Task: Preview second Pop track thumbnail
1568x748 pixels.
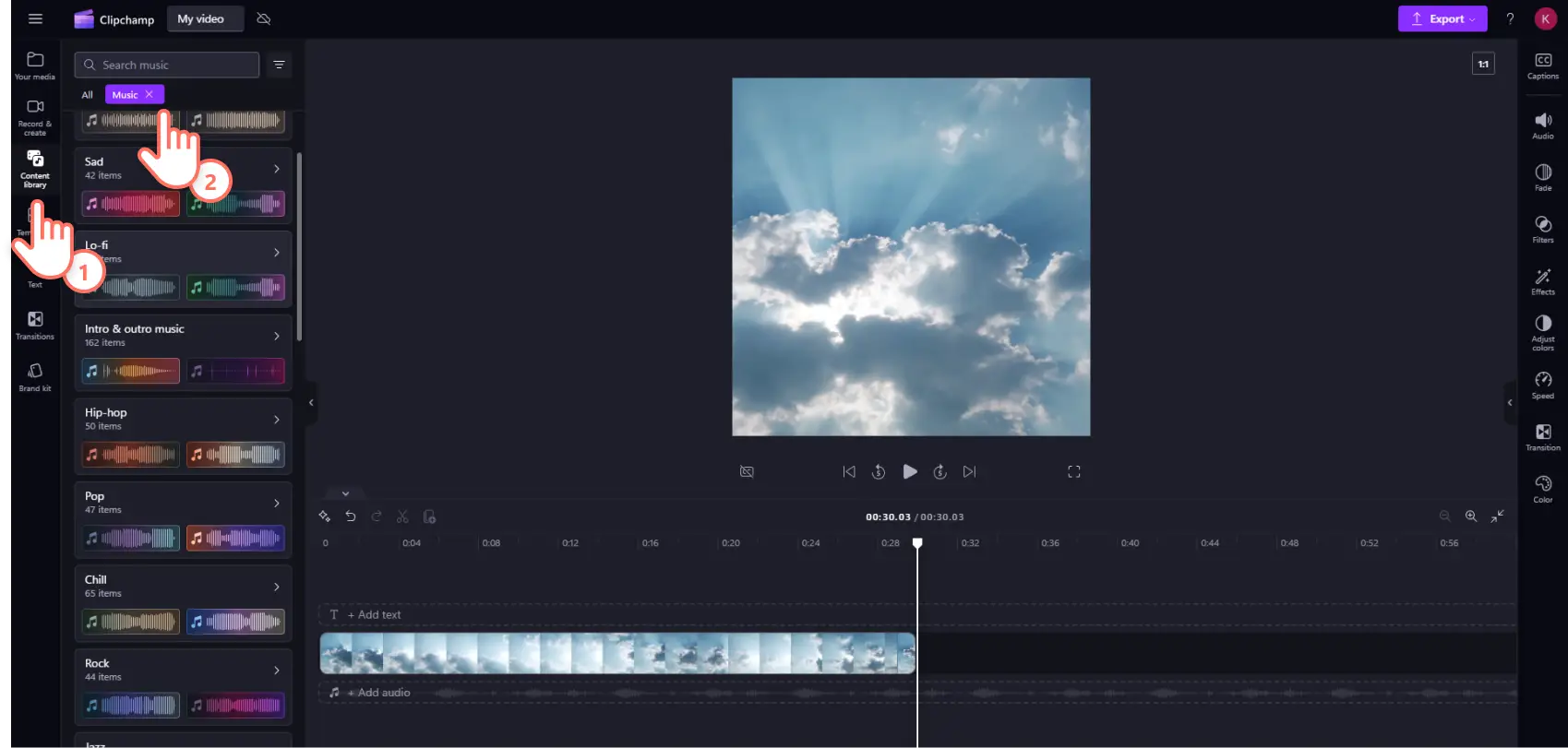Action: point(235,539)
